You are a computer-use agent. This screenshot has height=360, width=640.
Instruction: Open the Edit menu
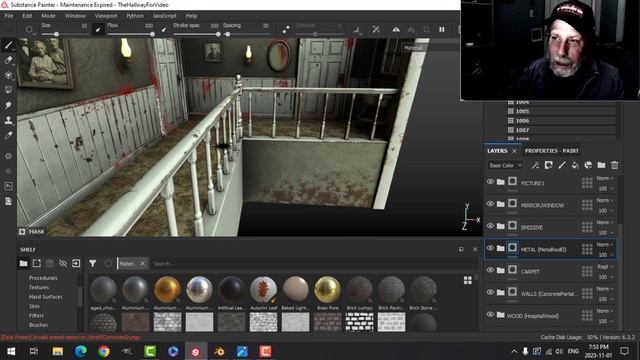[27, 16]
